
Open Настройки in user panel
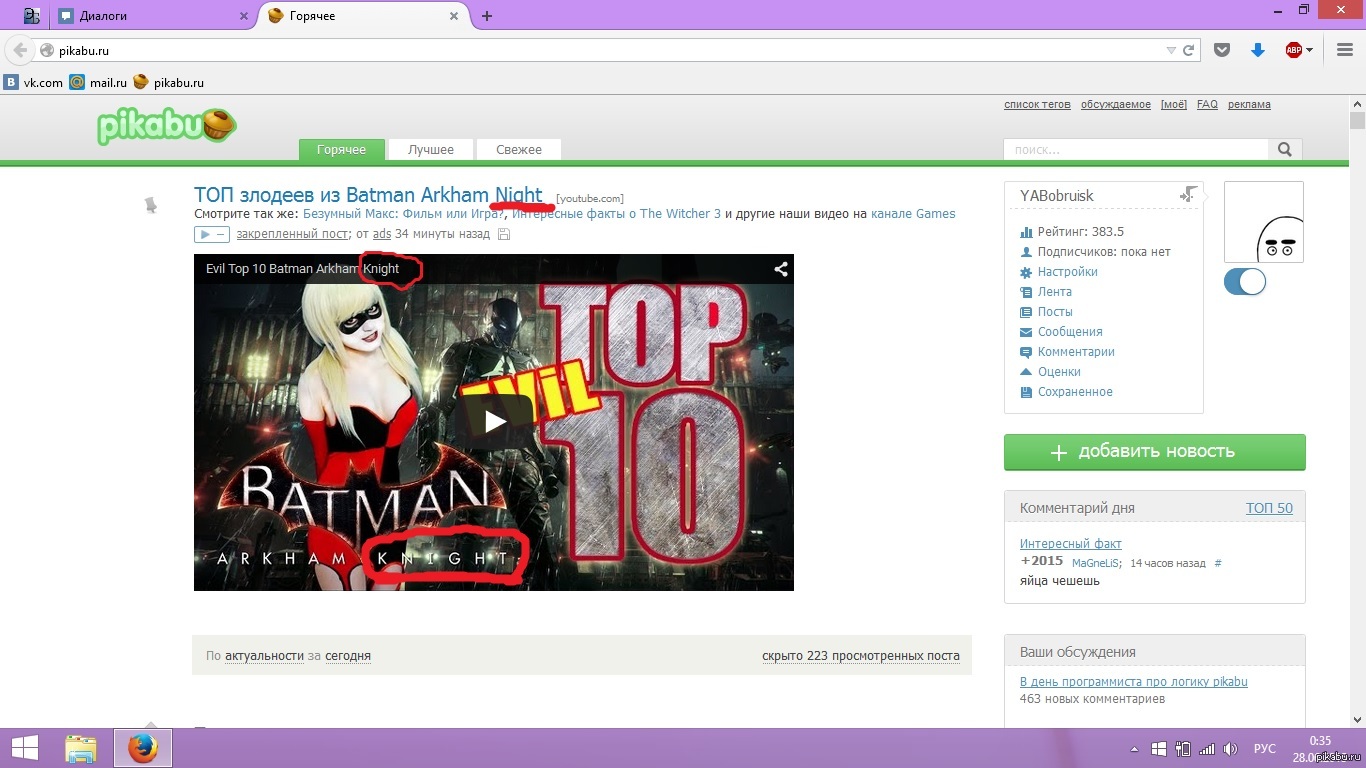coord(1067,272)
